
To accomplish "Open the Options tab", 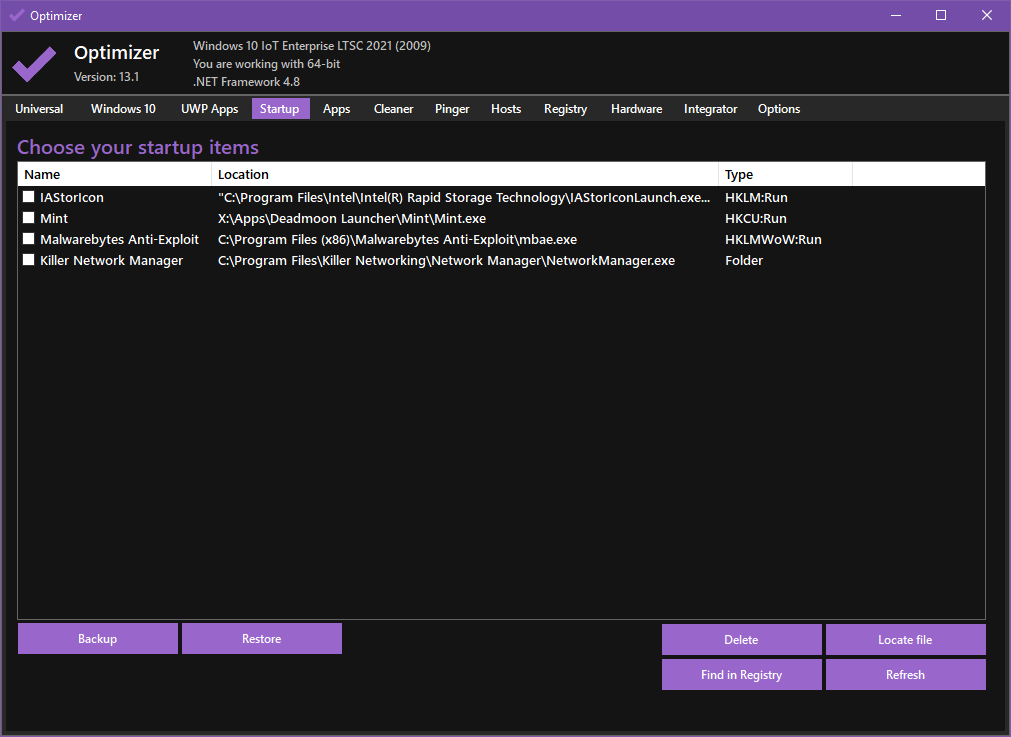I will 778,109.
